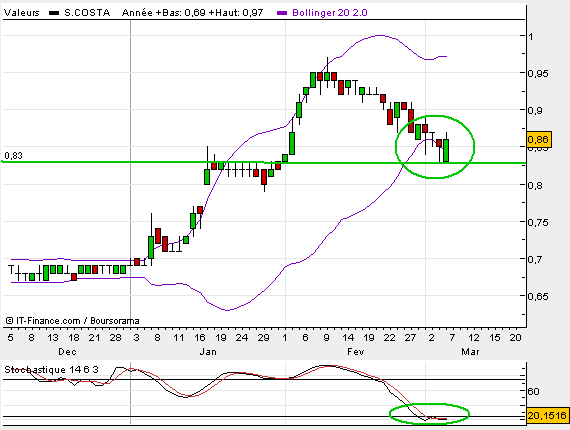
Task: Click the '60' stochastic axis label
Action: coord(533,391)
